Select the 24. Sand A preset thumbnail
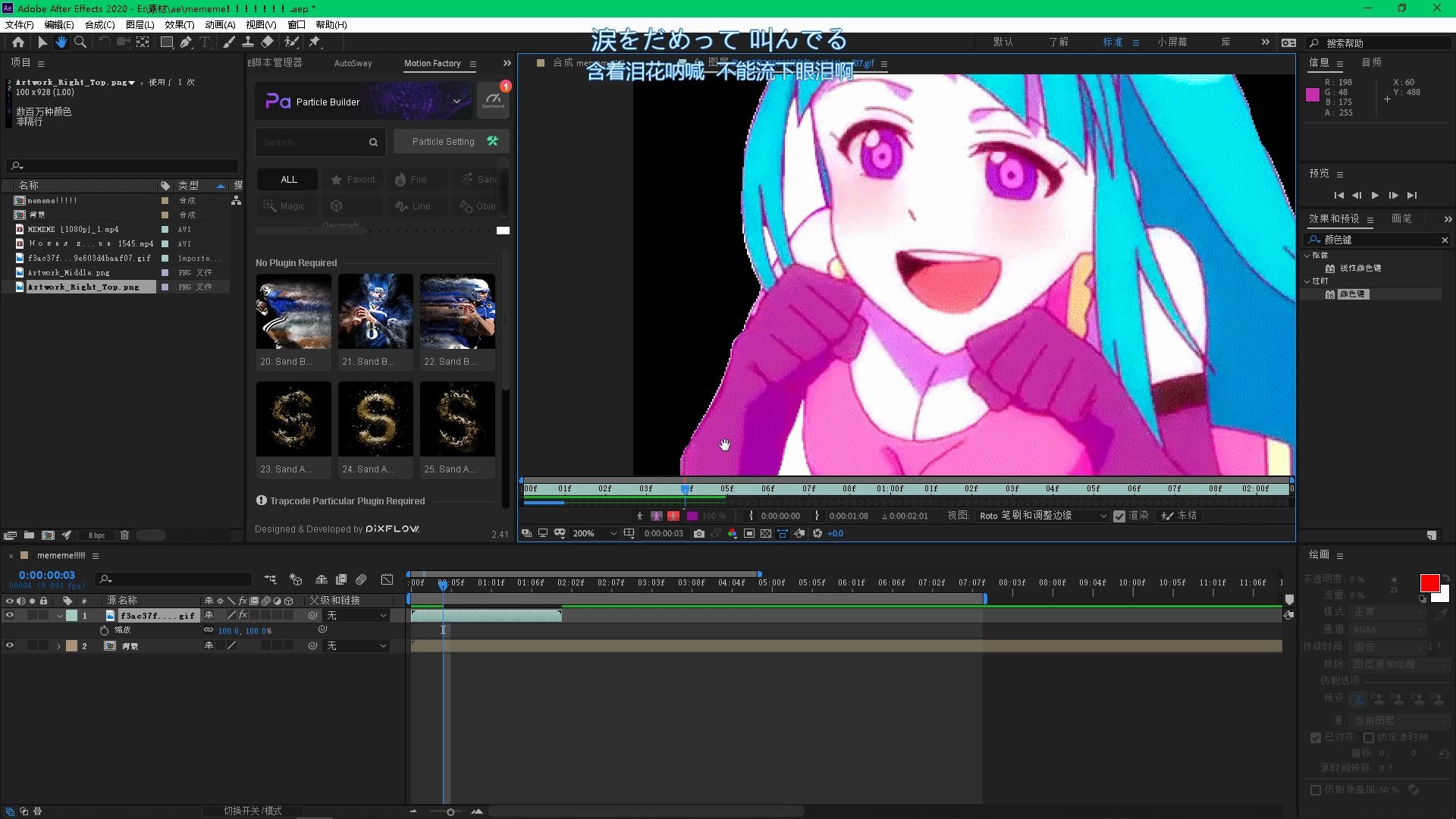This screenshot has width=1456, height=819. (375, 419)
